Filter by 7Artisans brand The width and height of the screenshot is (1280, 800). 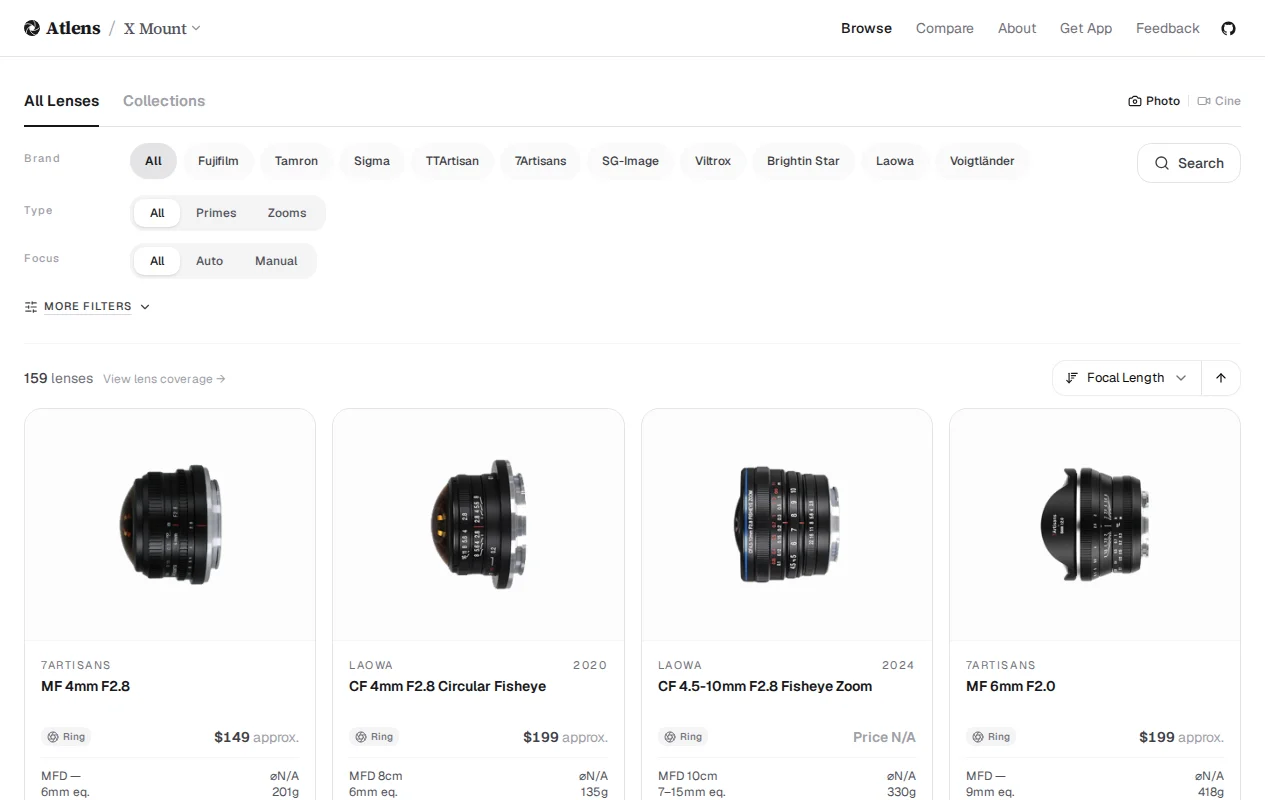click(541, 161)
